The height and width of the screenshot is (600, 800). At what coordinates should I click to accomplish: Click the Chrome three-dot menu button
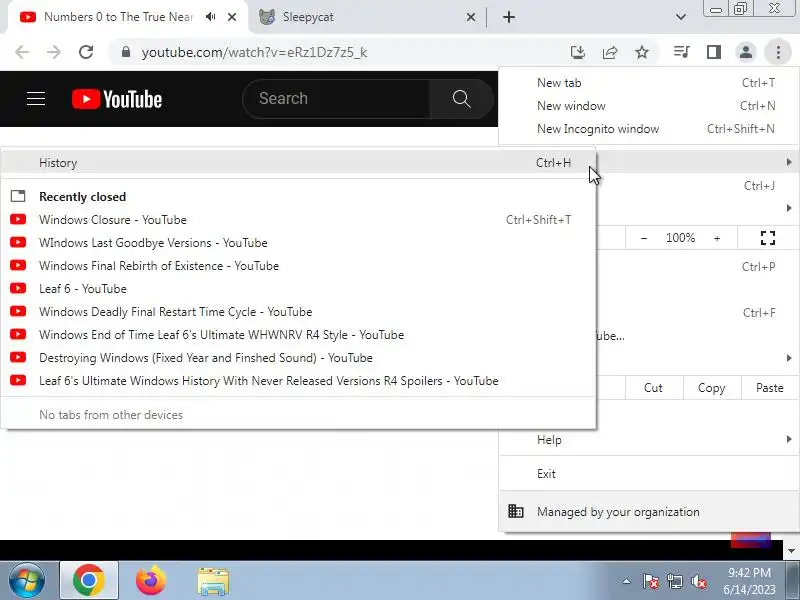(778, 52)
